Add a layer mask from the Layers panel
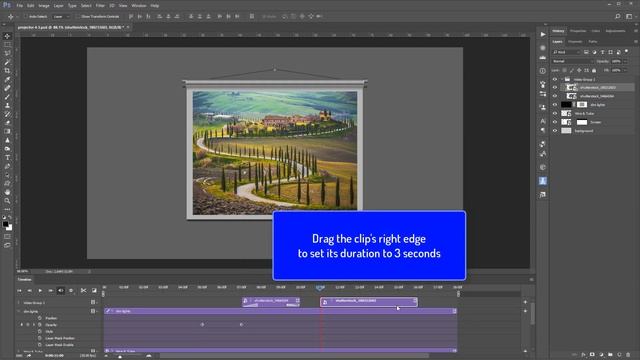Image resolution: width=640 pixels, height=360 pixels. tap(592, 355)
